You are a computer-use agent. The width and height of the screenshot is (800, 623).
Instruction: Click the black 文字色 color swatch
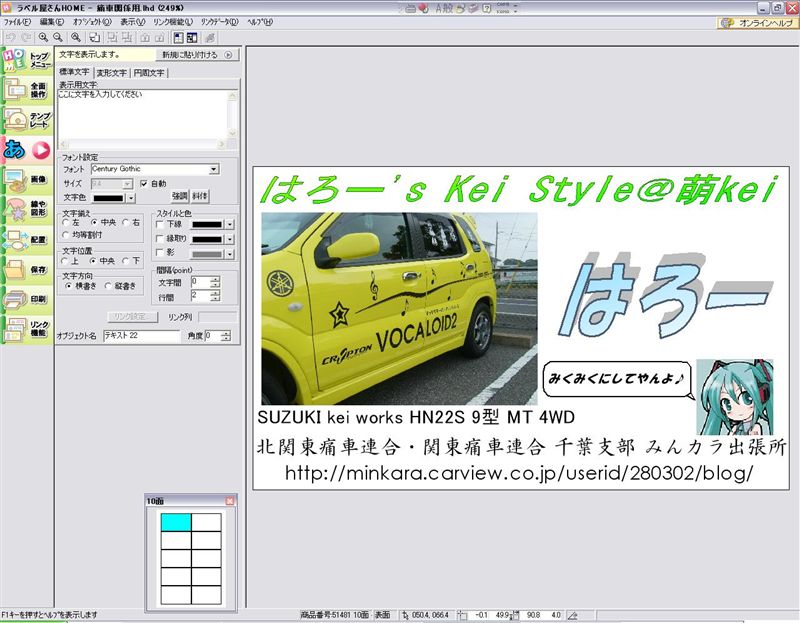[109, 198]
